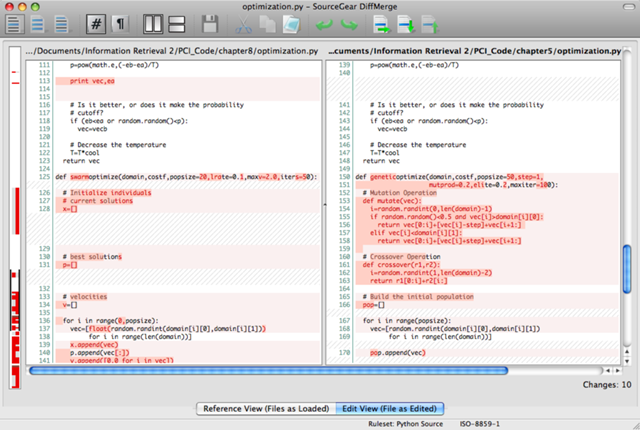
Task: Switch to Edit View (File as Edited) tab
Action: (x=390, y=408)
